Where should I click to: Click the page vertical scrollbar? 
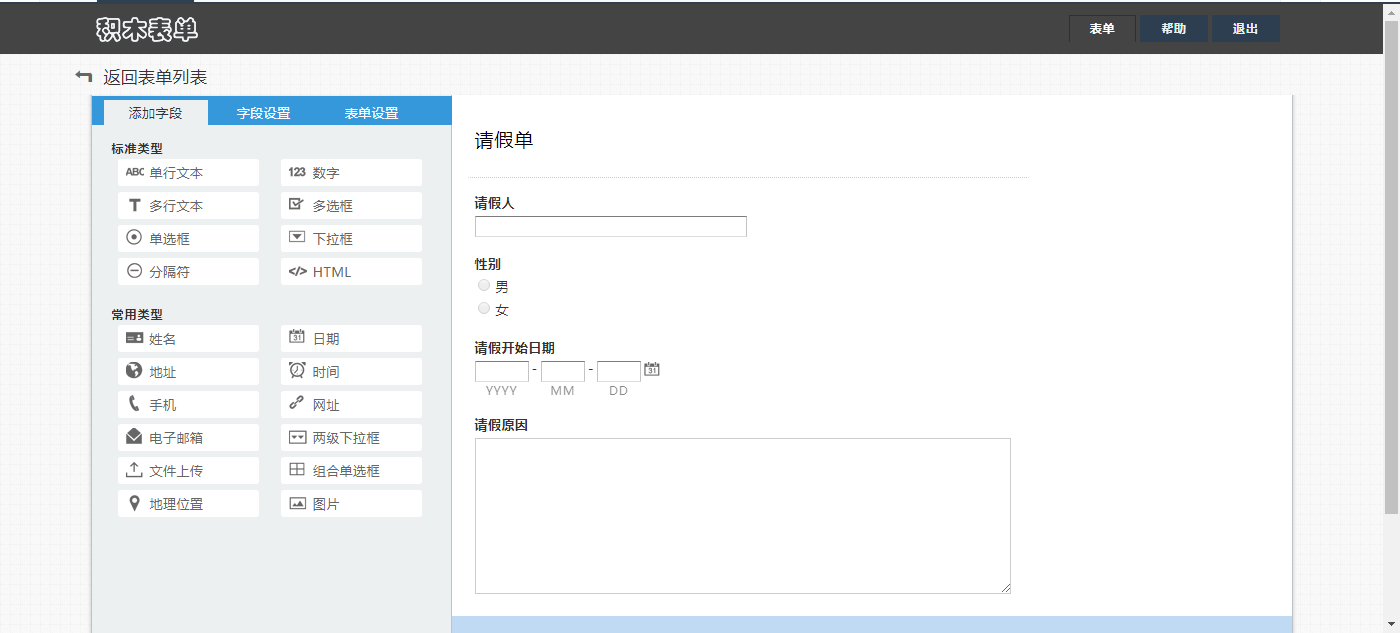(x=1391, y=266)
